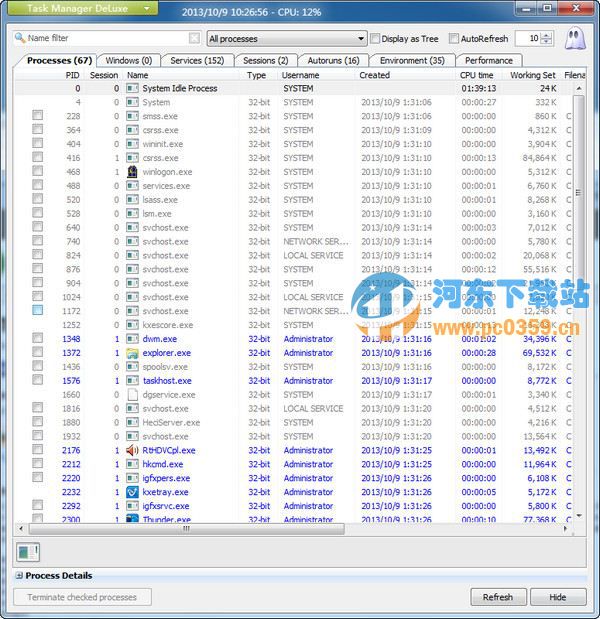Click the winlogon.exe process icon

click(132, 172)
